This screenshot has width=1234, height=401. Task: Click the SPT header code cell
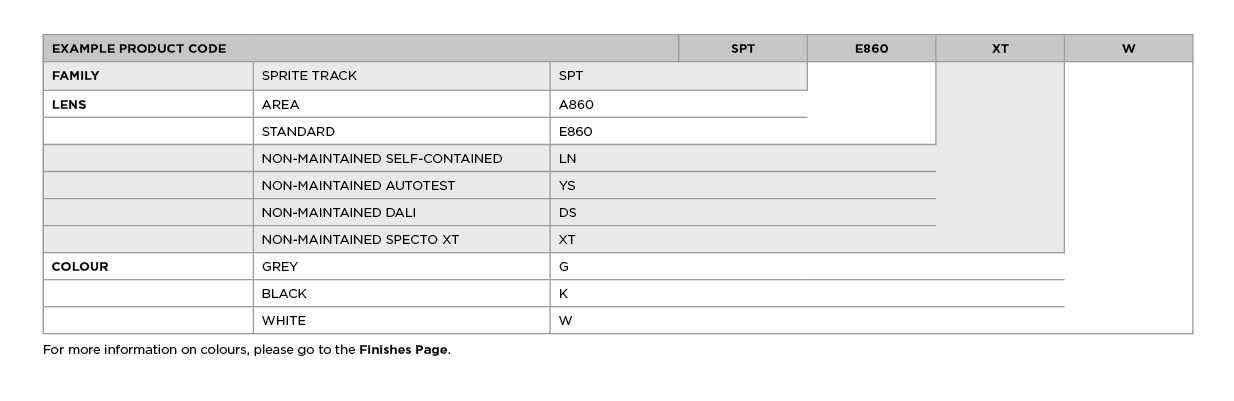pyautogui.click(x=742, y=48)
